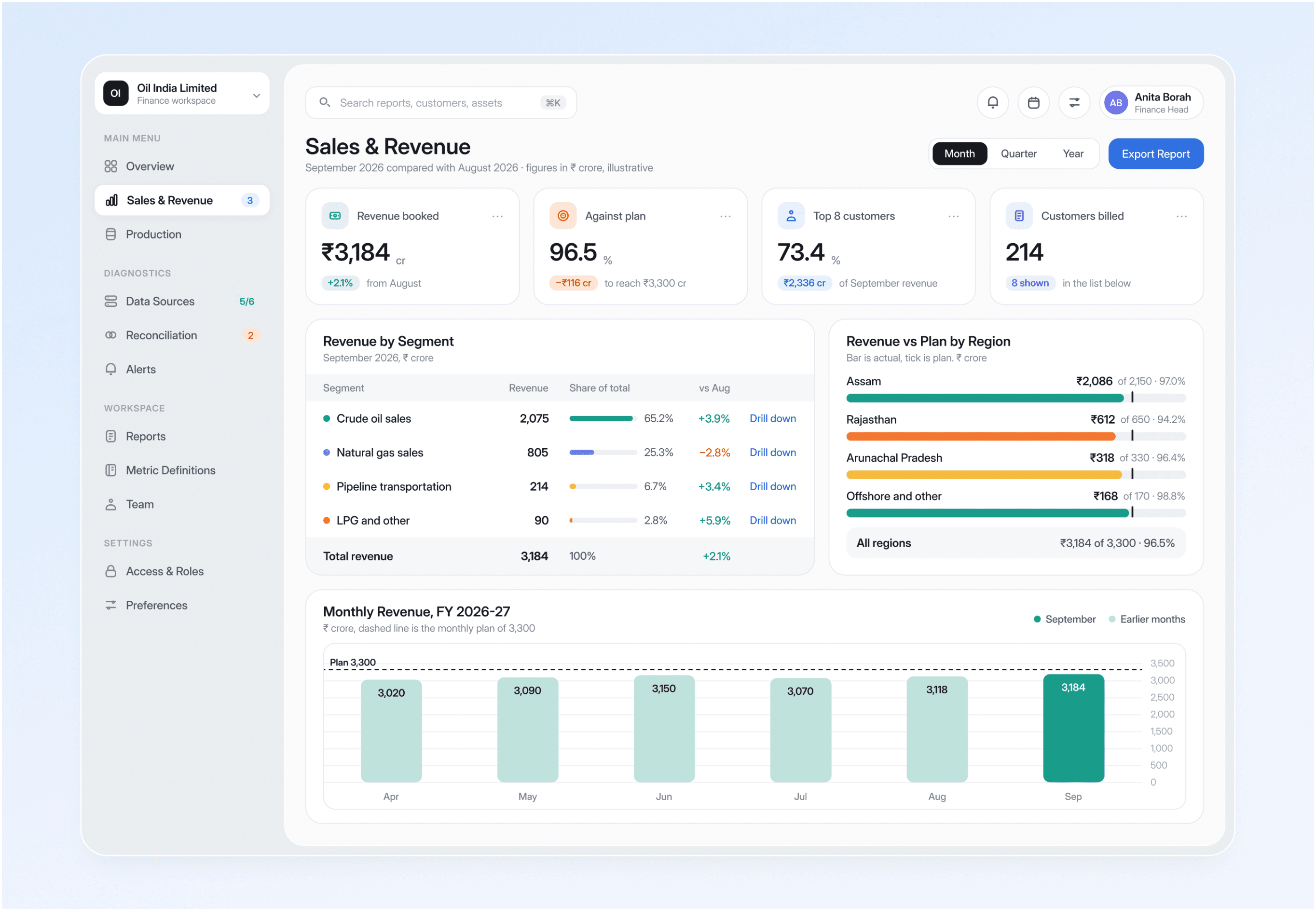Image resolution: width=1316 pixels, height=911 pixels.
Task: Open the calendar icon in header
Action: tap(1033, 103)
